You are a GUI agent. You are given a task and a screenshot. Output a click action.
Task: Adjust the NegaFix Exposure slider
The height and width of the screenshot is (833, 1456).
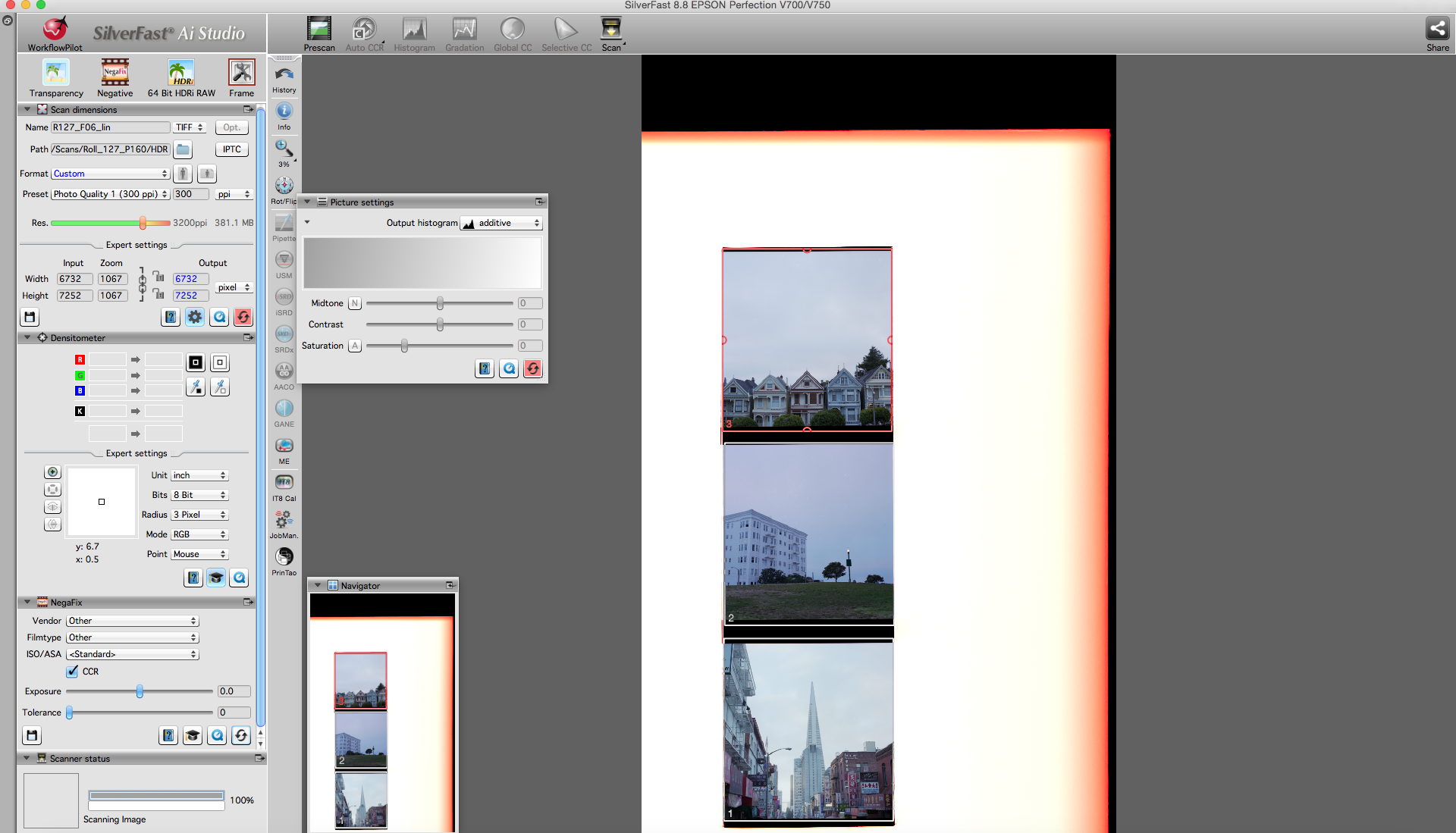(x=140, y=691)
